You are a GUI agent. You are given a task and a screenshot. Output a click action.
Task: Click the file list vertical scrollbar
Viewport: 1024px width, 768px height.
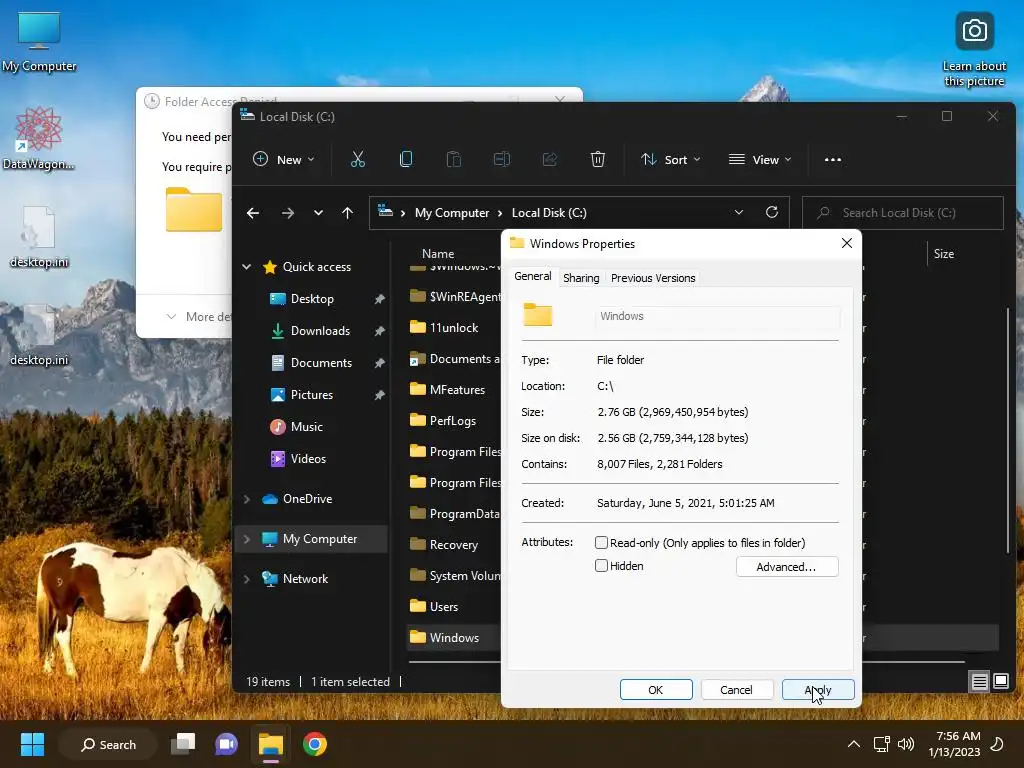click(1008, 430)
